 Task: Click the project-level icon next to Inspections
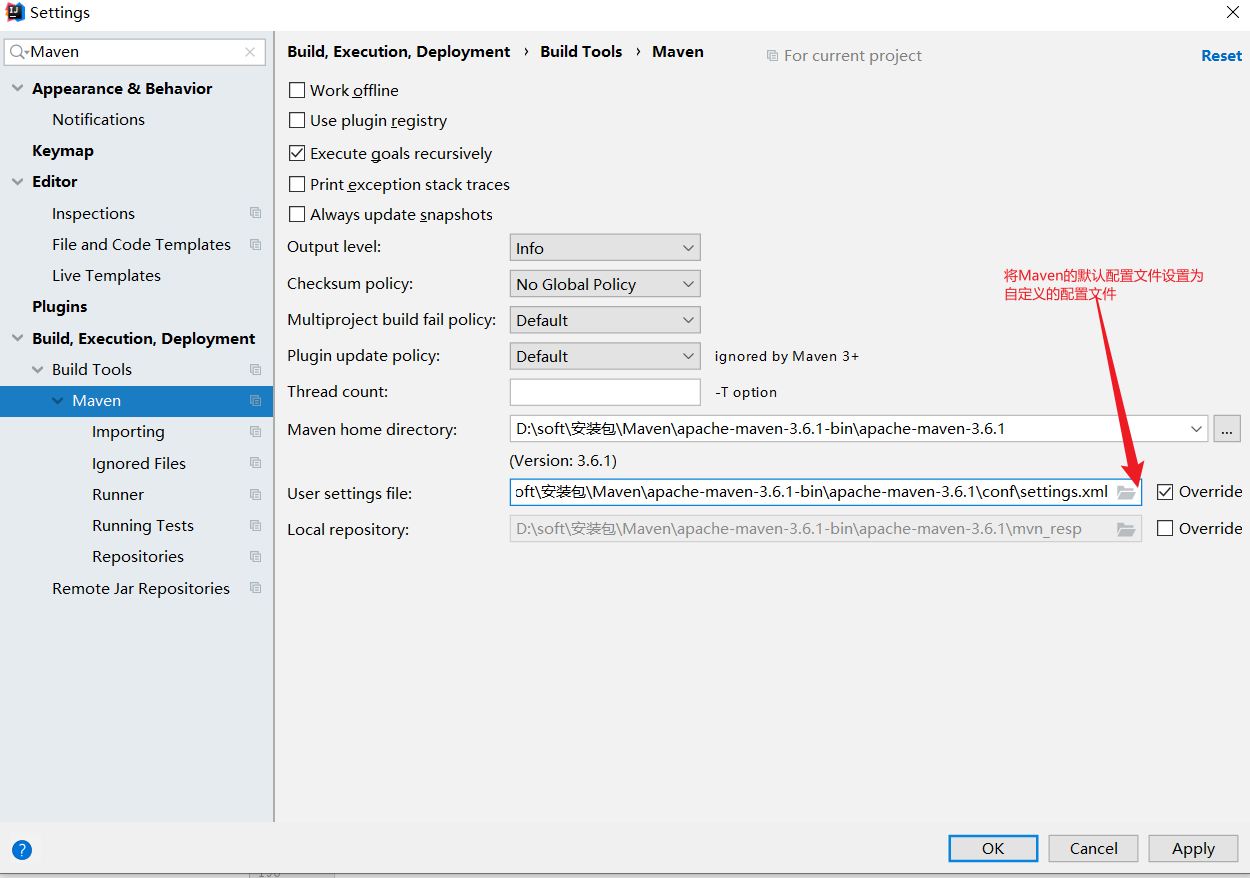coord(256,213)
